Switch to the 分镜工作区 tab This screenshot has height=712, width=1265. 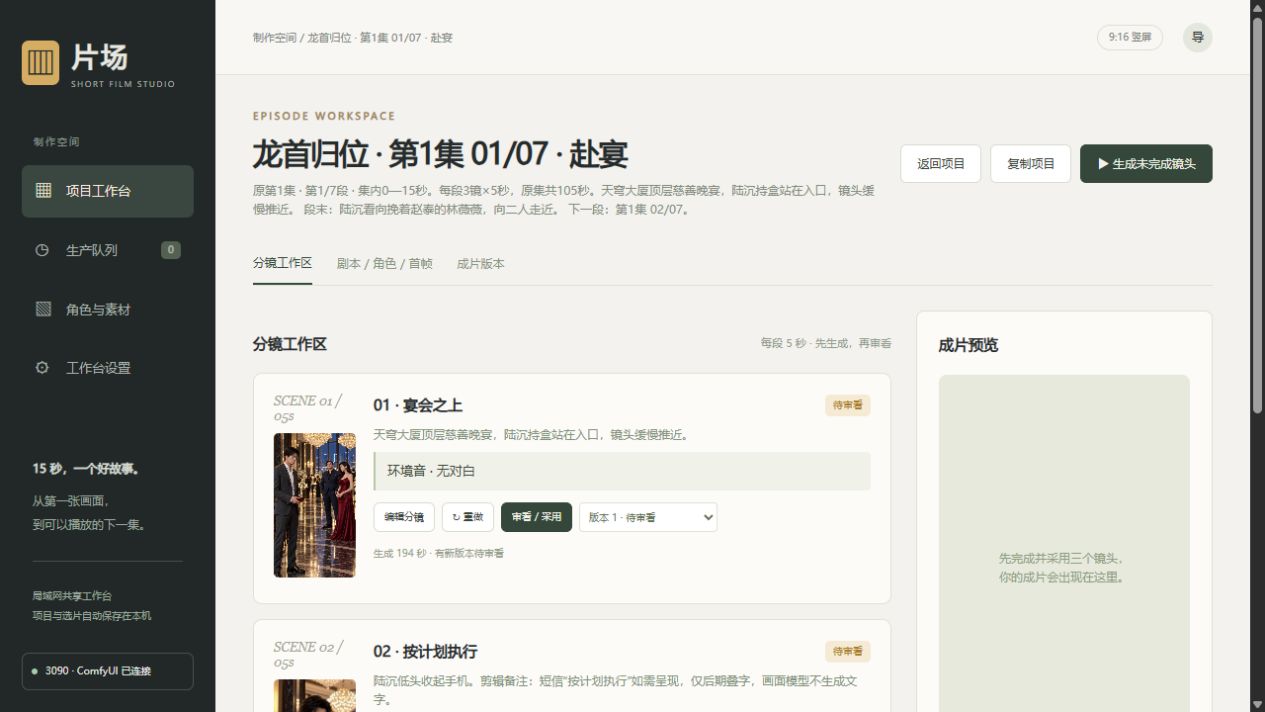click(x=282, y=264)
